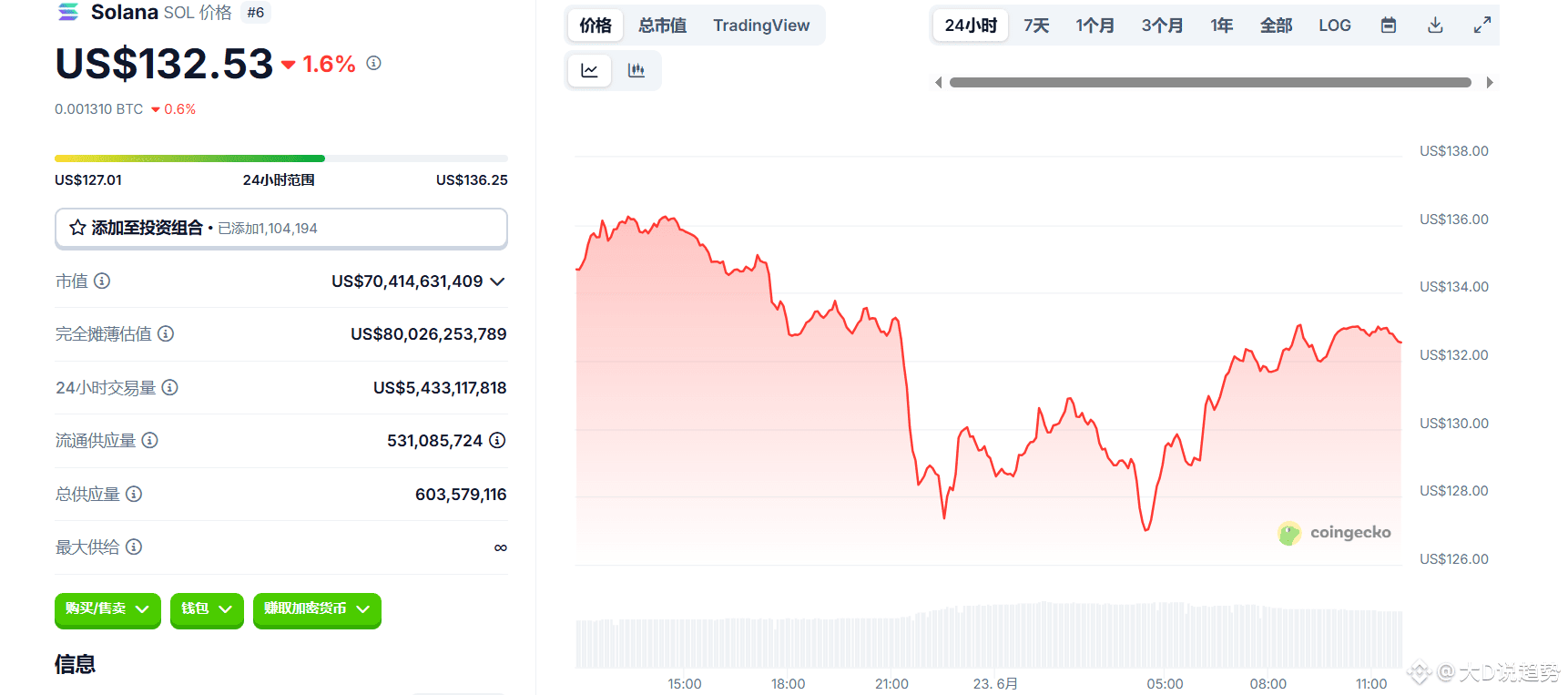Click the chart range scrollbar right arrow

point(1490,83)
